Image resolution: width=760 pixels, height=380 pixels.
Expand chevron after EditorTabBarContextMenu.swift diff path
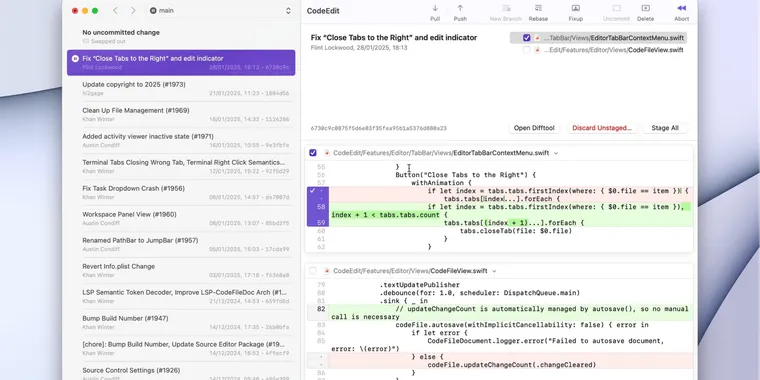556,153
